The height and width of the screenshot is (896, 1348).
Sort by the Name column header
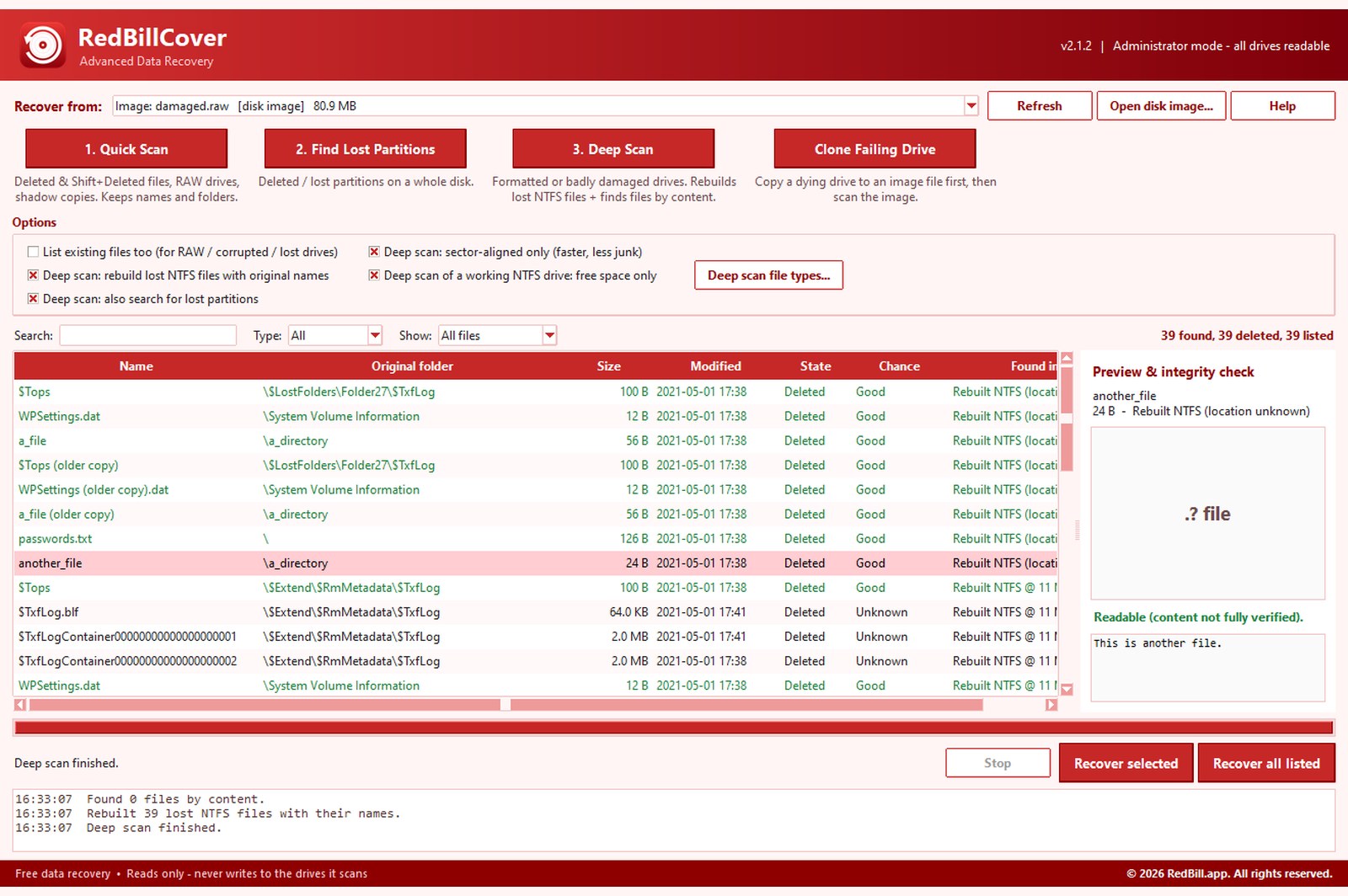136,366
